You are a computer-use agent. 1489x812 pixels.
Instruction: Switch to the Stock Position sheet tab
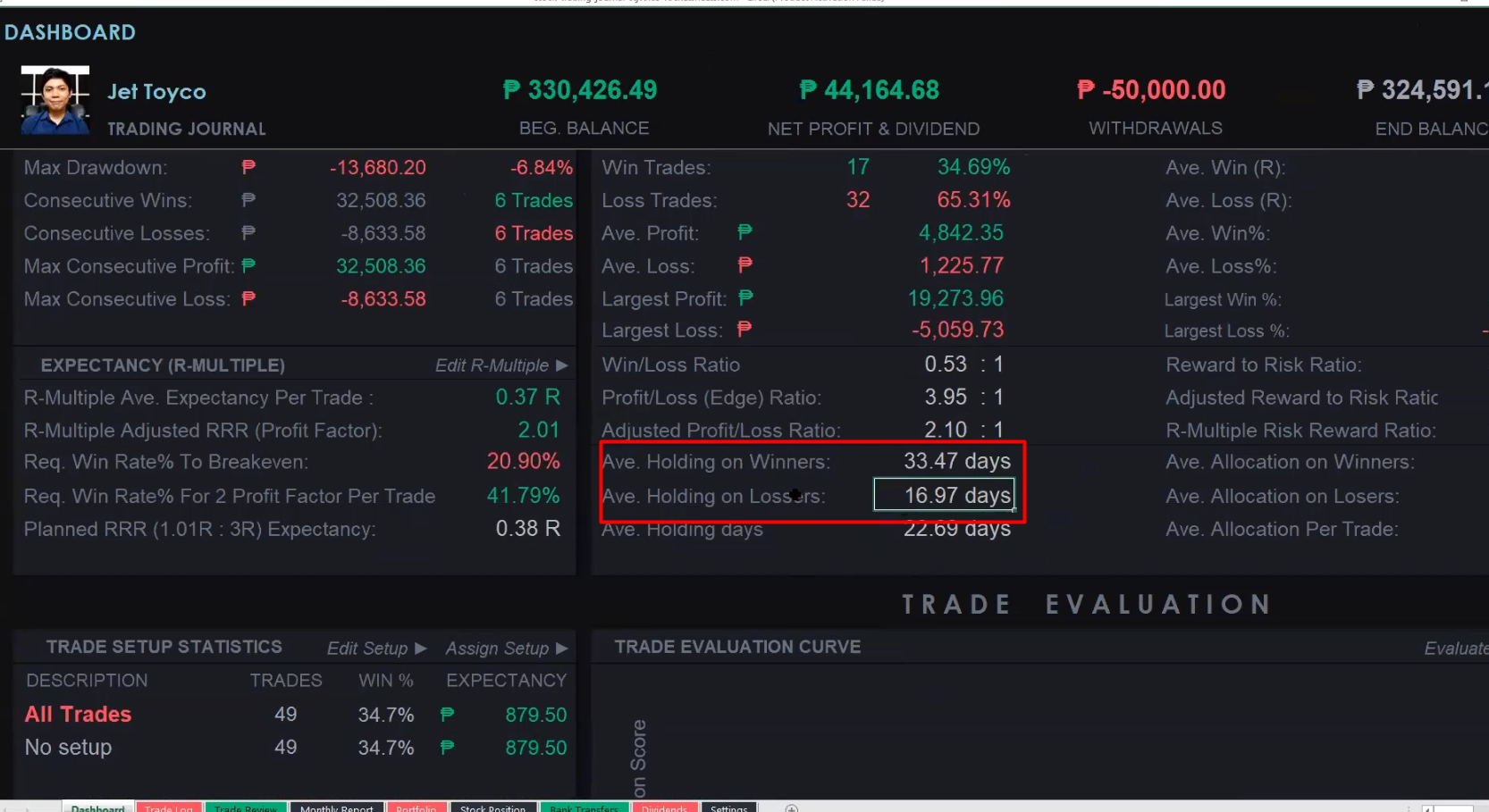click(x=492, y=808)
